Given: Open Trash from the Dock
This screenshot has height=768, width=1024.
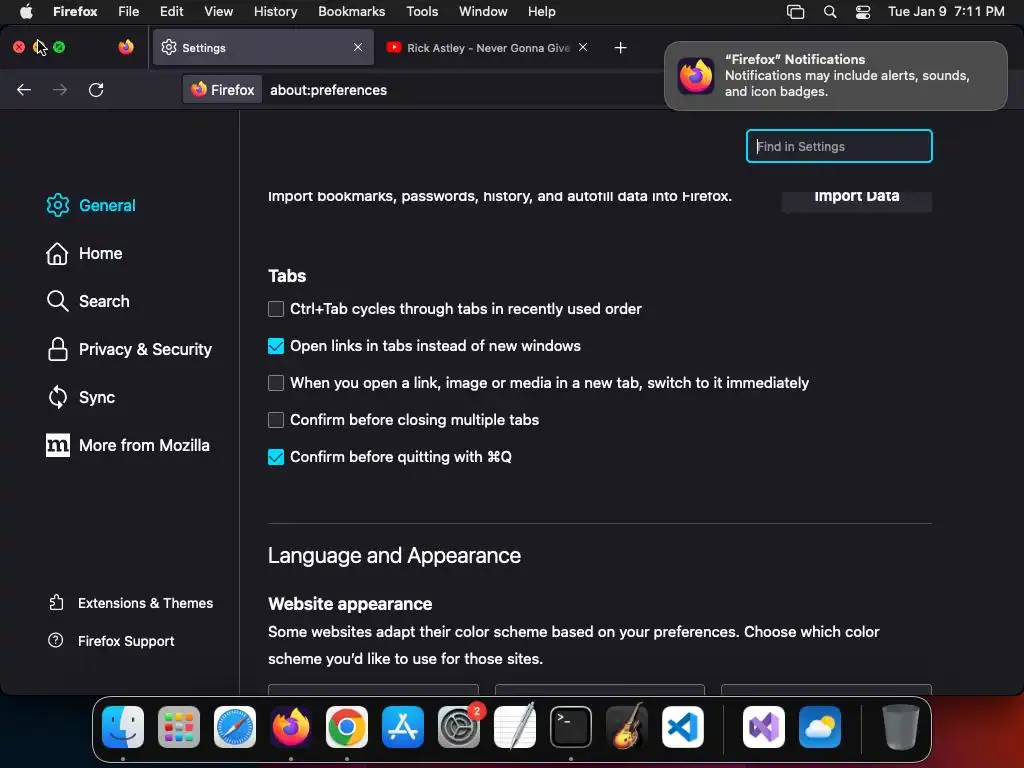Looking at the screenshot, I should point(901,727).
